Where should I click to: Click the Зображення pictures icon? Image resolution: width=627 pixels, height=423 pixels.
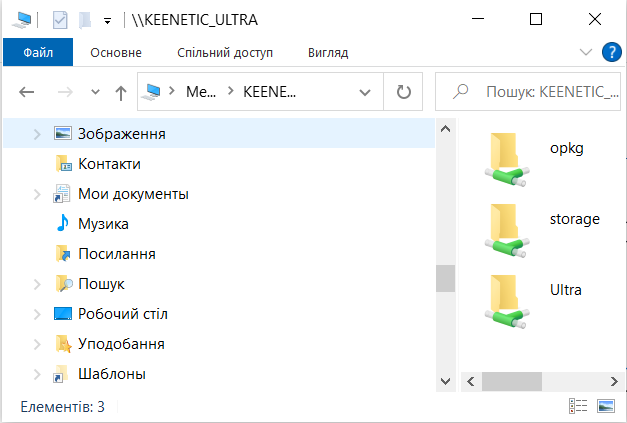(x=63, y=133)
